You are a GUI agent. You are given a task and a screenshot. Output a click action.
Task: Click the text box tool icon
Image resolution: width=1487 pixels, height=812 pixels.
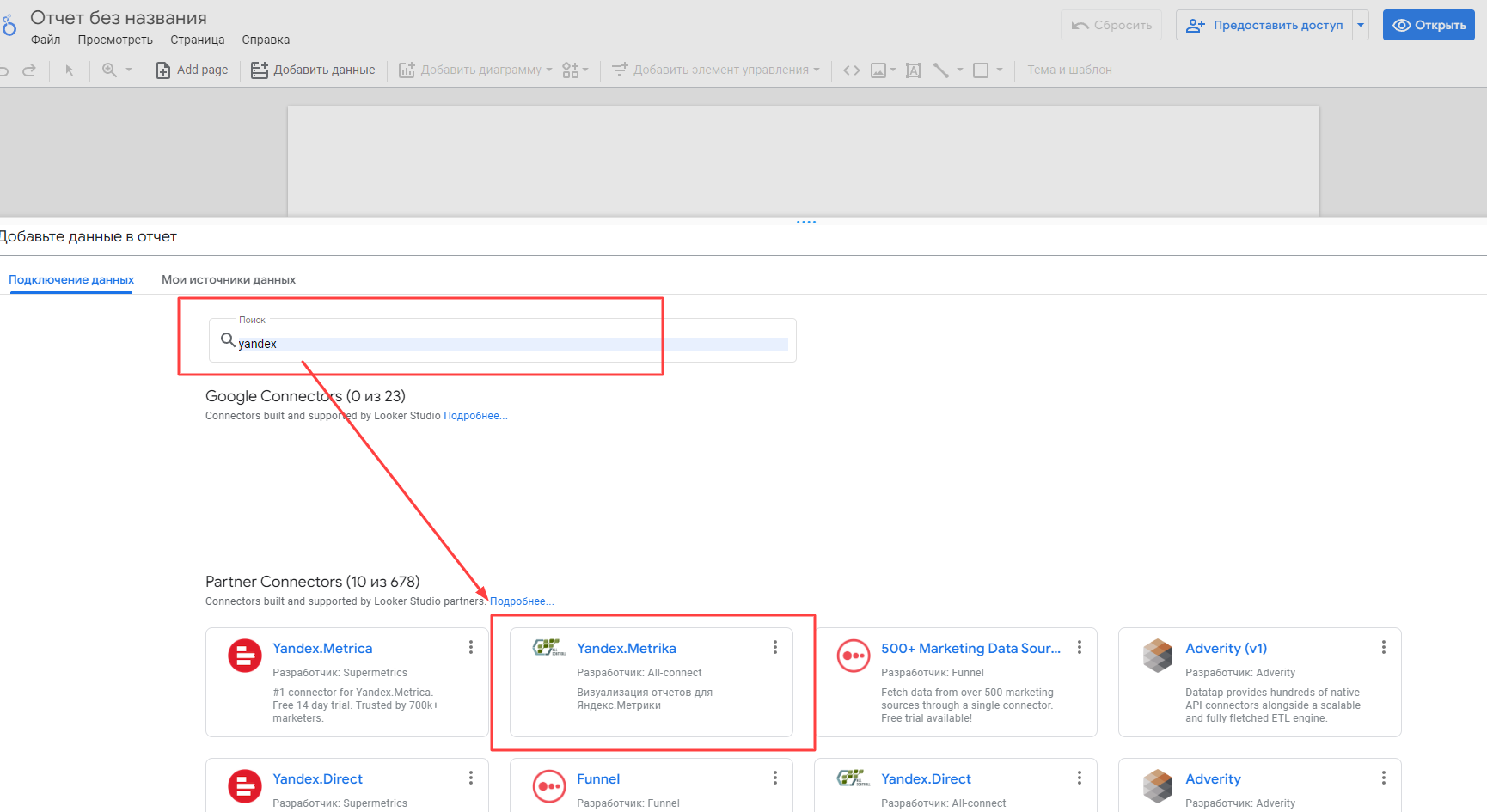point(914,70)
